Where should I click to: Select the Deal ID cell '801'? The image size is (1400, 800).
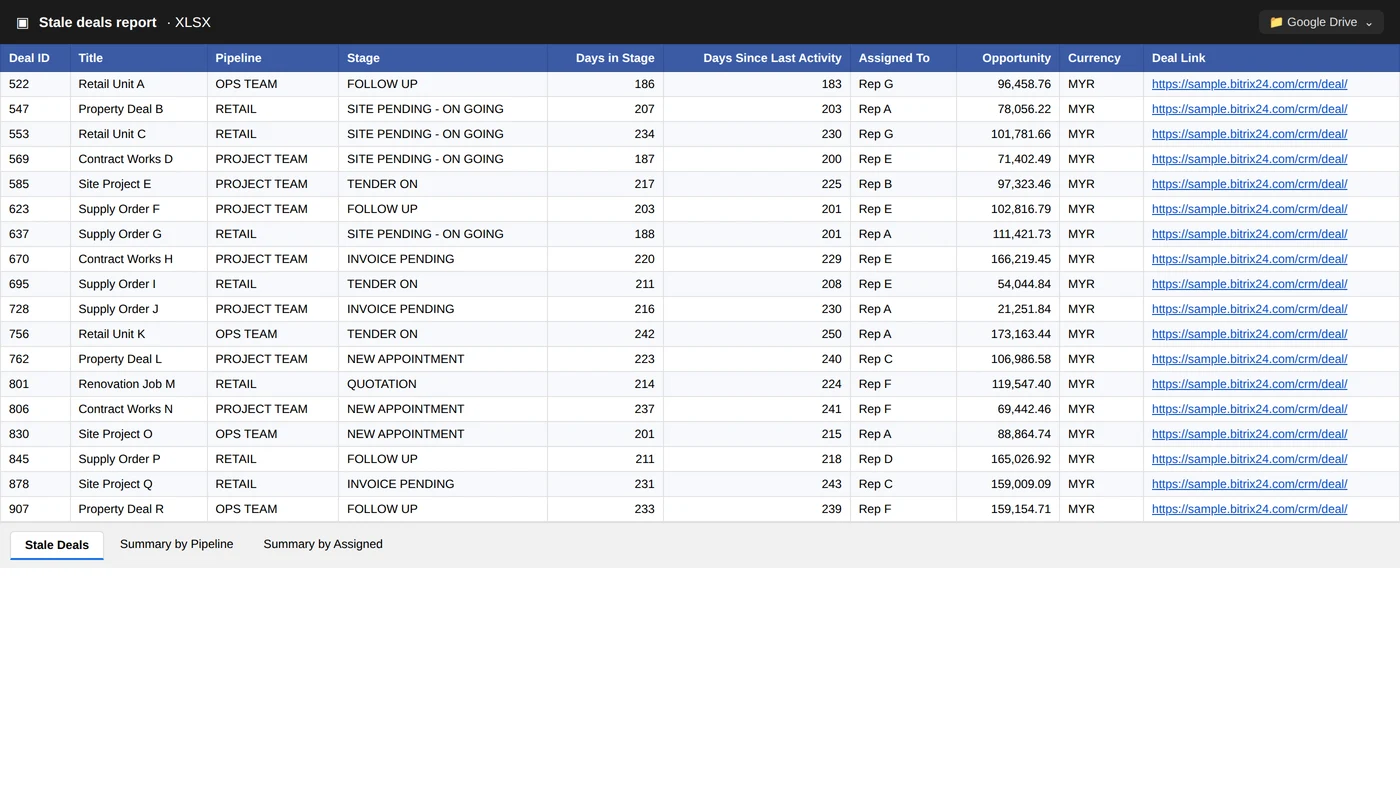(35, 384)
